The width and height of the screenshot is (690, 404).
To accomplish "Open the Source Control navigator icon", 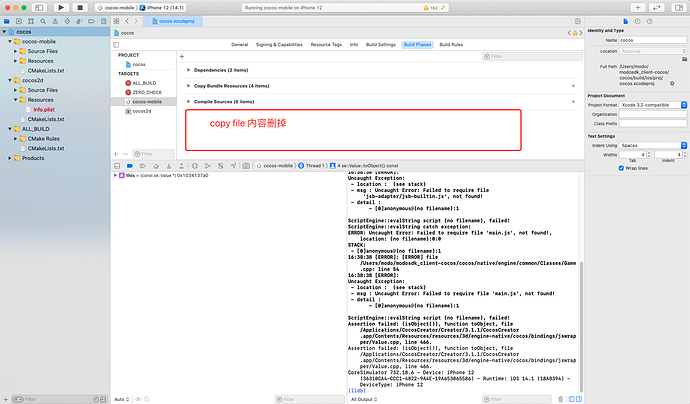I will coord(19,21).
